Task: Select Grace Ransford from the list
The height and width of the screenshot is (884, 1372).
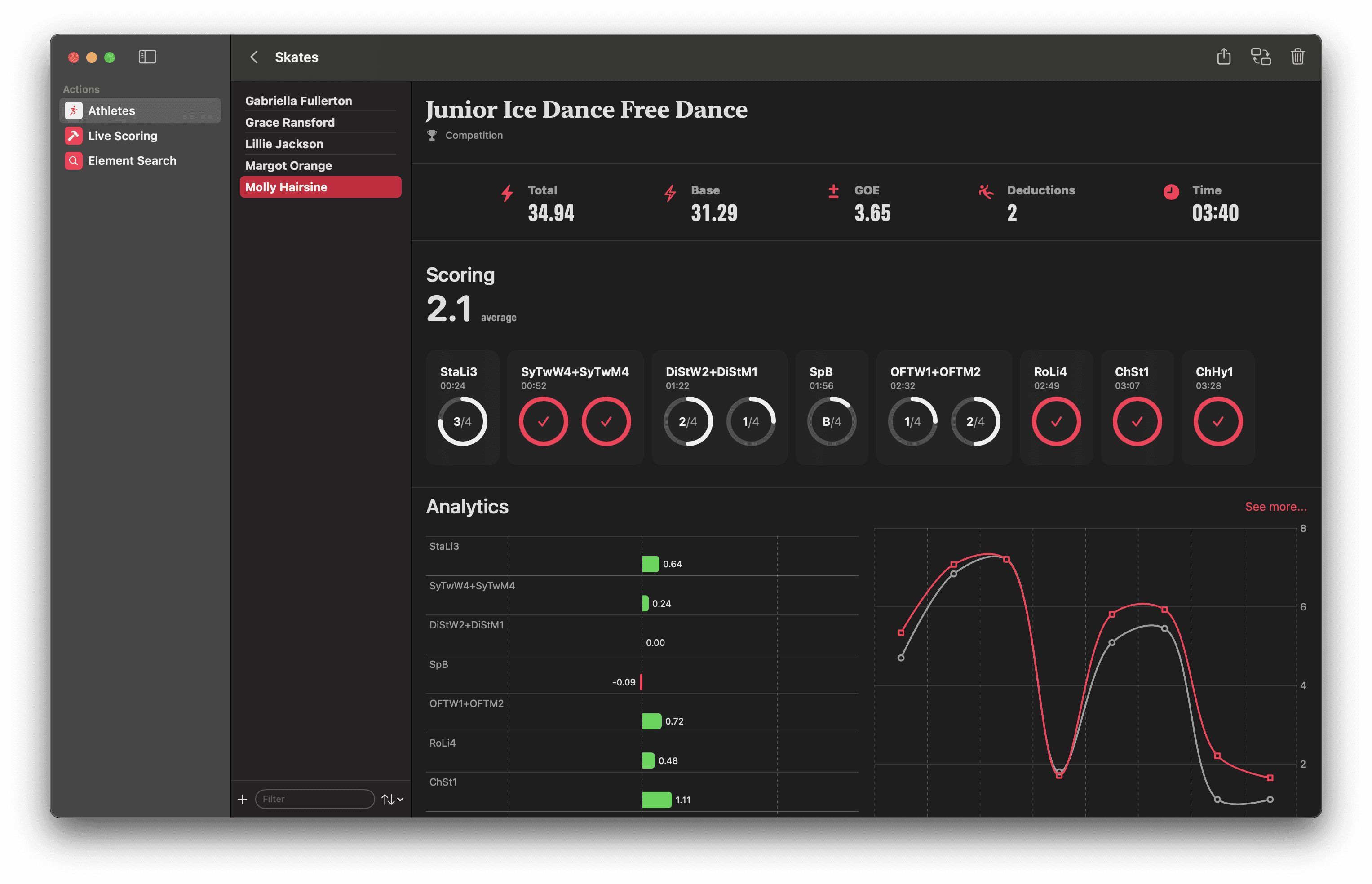Action: click(x=320, y=122)
